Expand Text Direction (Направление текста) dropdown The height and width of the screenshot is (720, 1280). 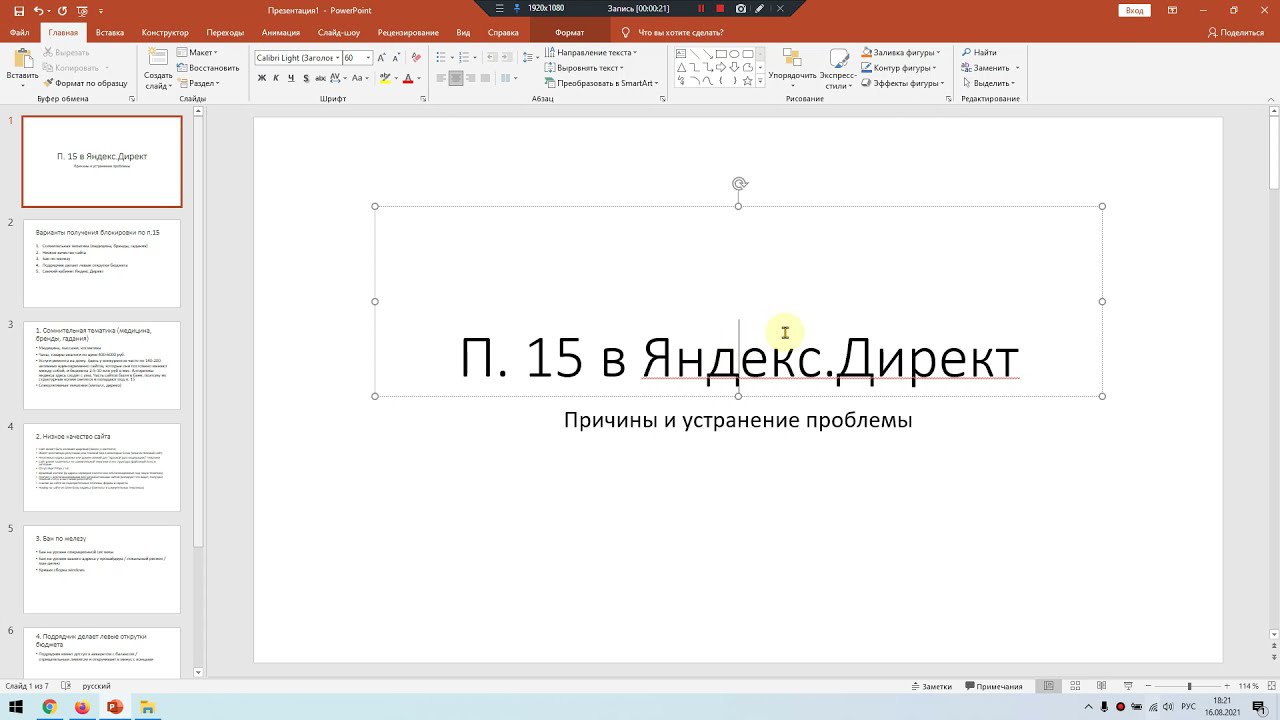coord(591,52)
